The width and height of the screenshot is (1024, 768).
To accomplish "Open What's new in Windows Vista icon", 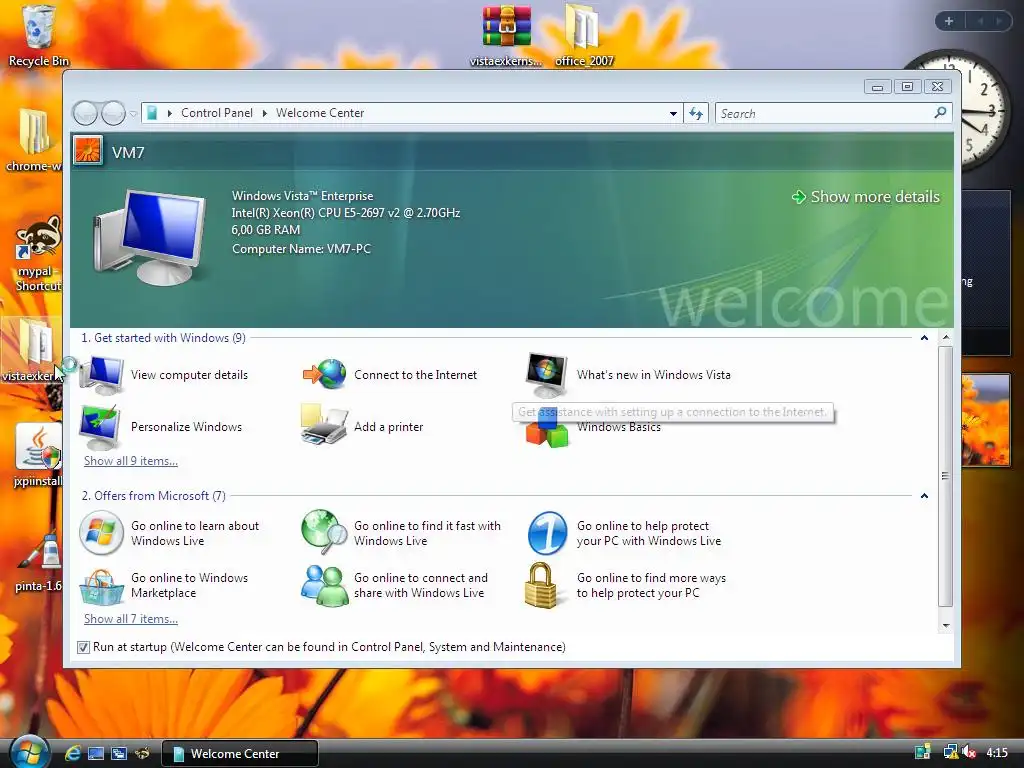I will click(547, 375).
